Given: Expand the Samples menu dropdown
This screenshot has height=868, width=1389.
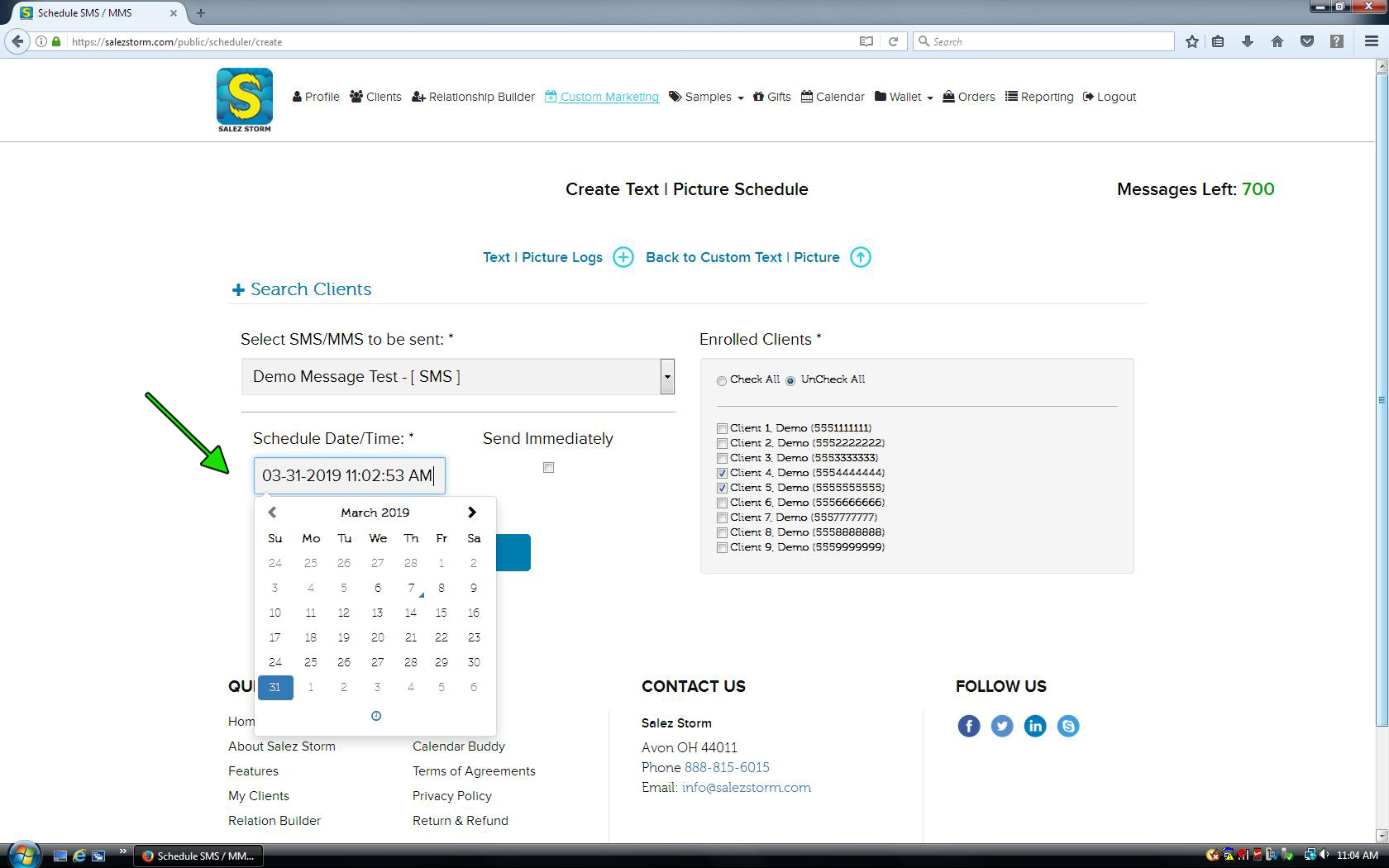Looking at the screenshot, I should pyautogui.click(x=707, y=97).
